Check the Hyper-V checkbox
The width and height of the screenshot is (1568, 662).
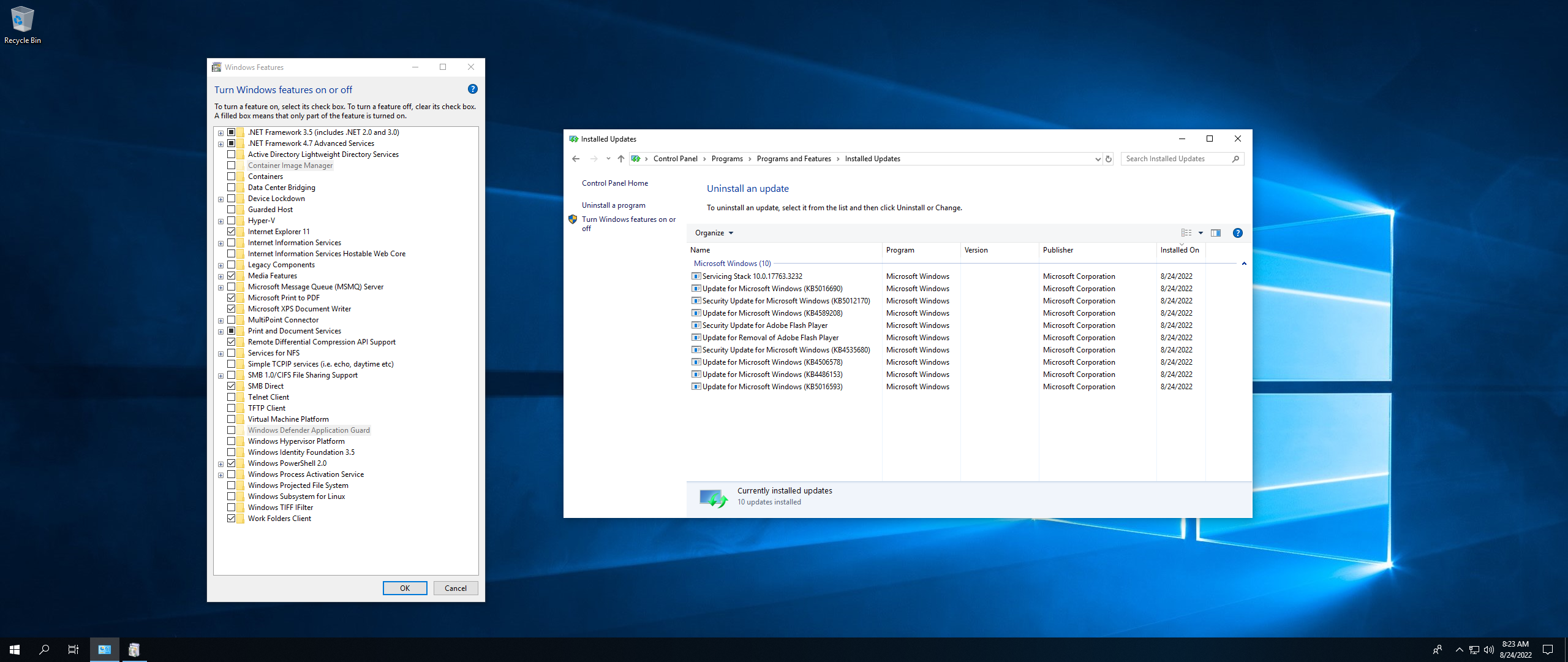(232, 221)
